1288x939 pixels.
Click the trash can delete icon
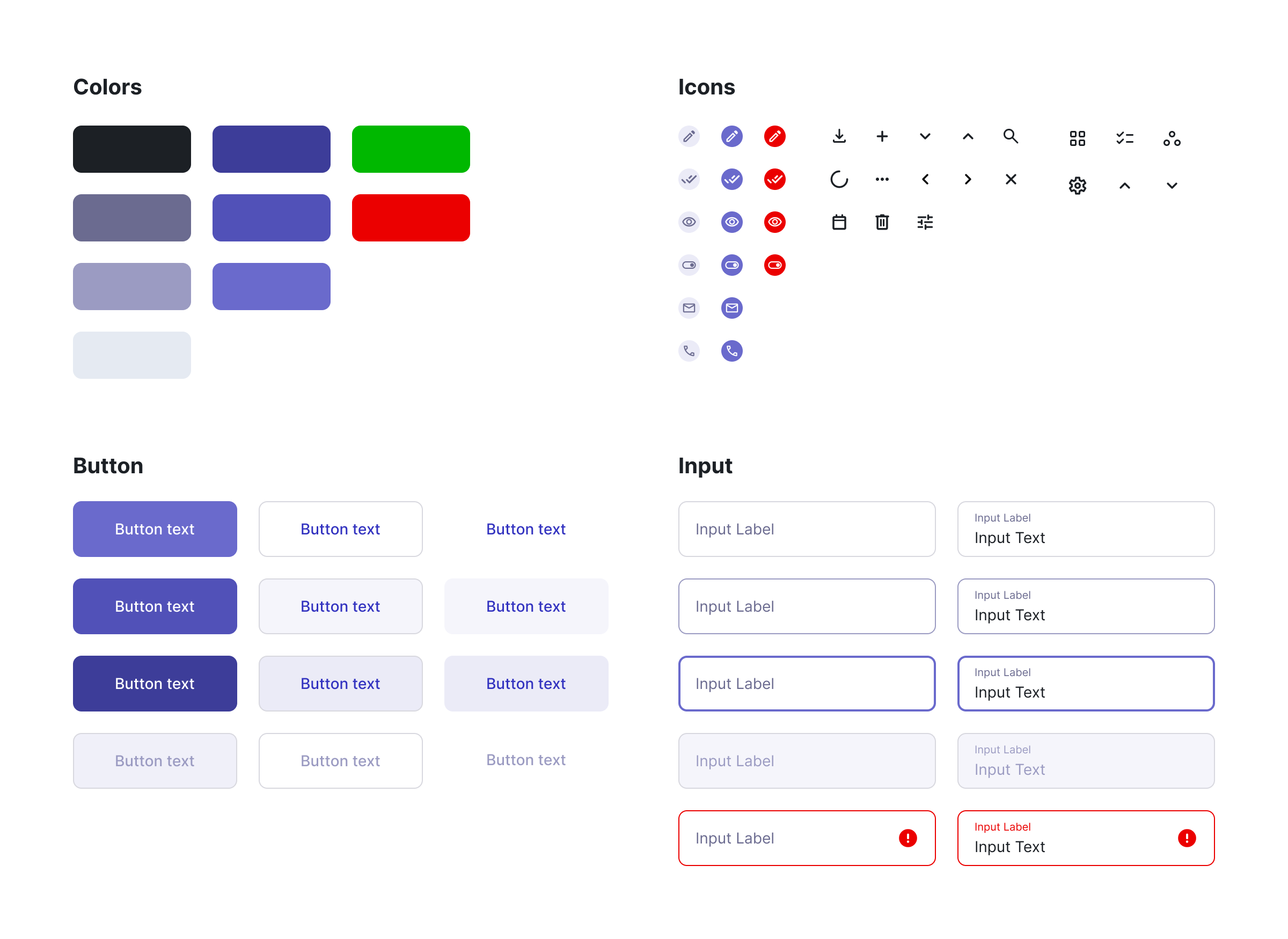point(882,222)
